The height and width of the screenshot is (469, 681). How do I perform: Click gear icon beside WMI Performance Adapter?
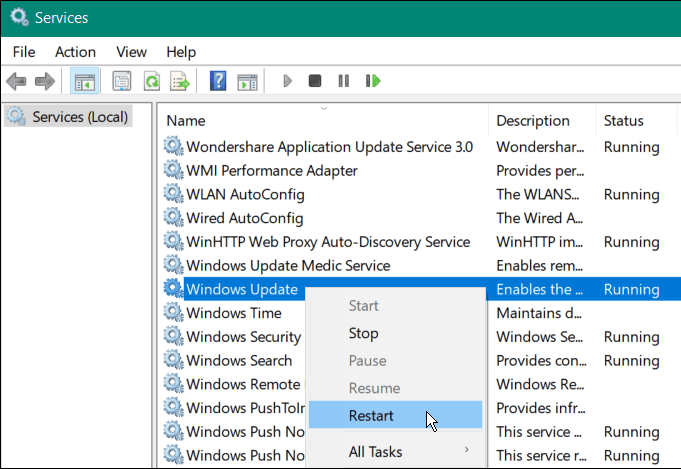tap(173, 170)
